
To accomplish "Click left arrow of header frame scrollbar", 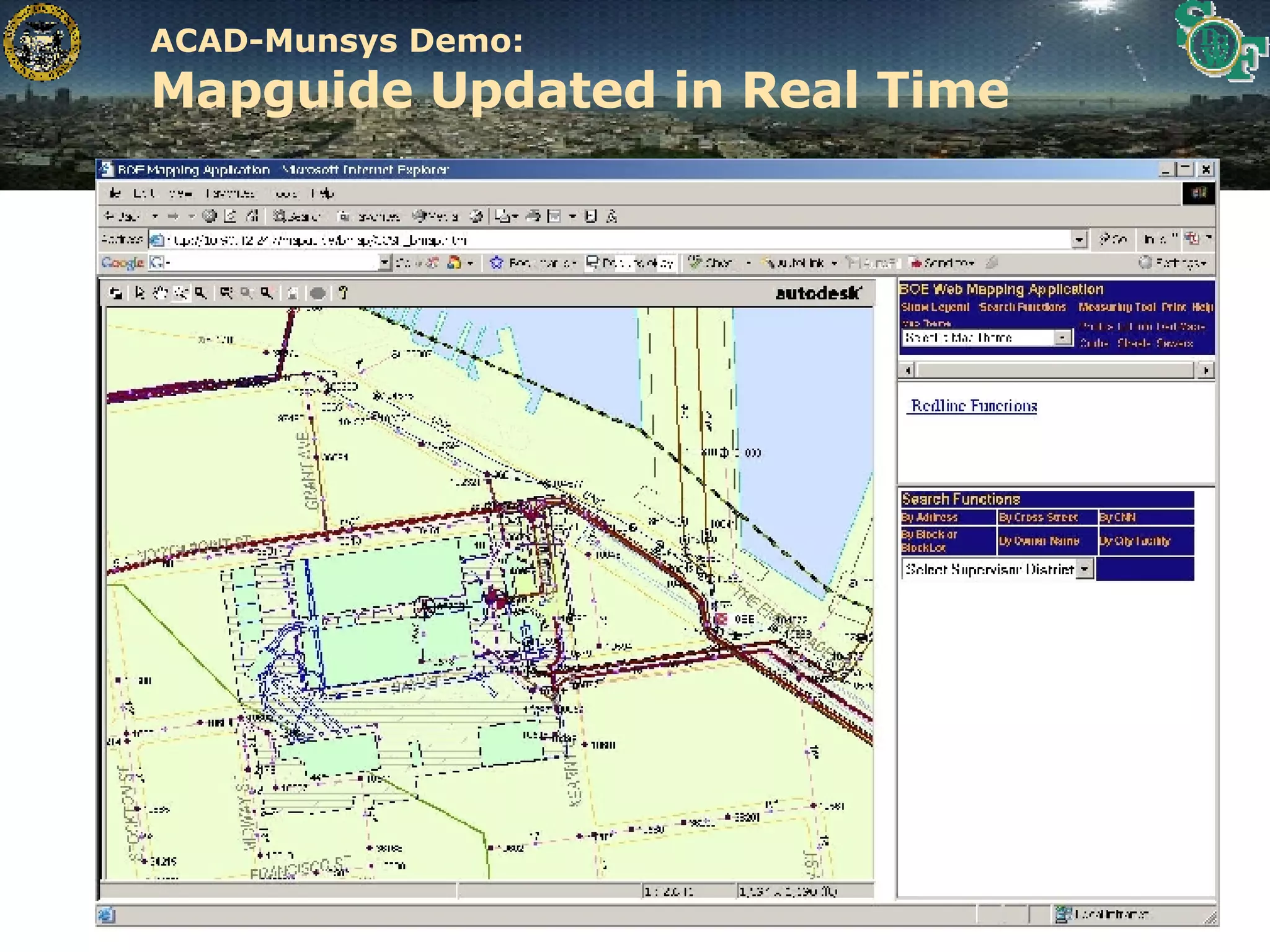I will [x=908, y=370].
